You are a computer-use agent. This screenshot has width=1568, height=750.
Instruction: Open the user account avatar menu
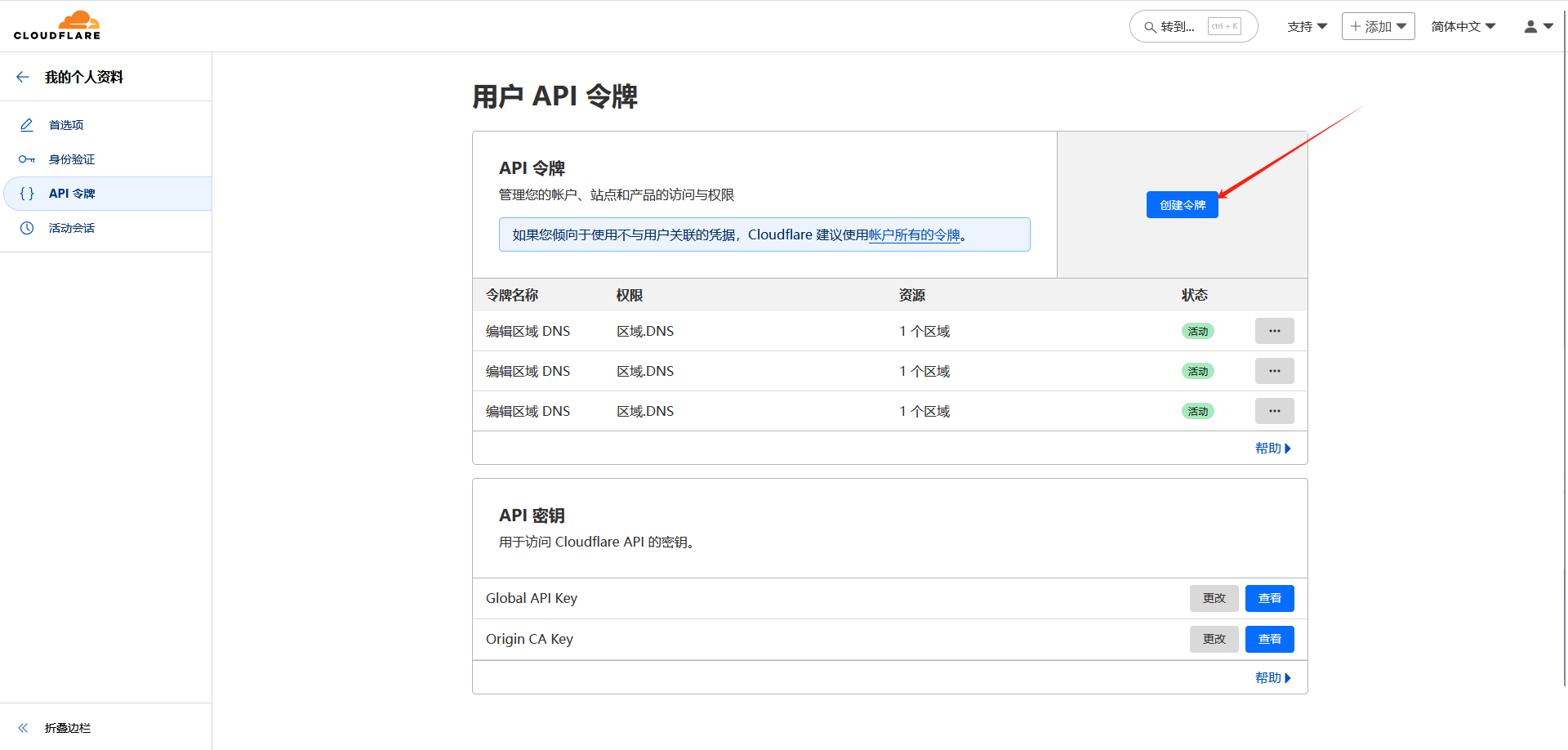pos(1538,26)
